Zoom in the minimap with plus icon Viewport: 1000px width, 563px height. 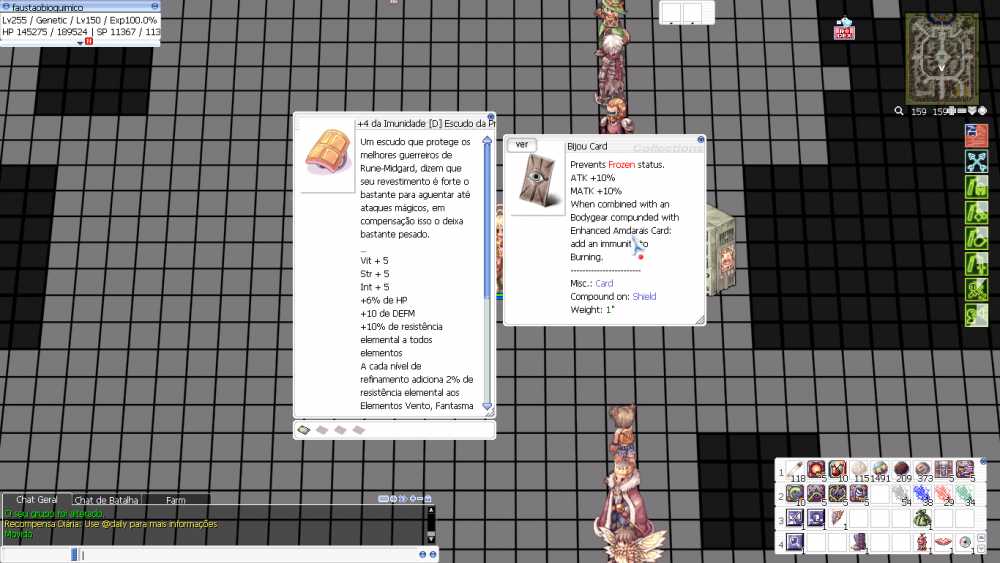point(952,111)
